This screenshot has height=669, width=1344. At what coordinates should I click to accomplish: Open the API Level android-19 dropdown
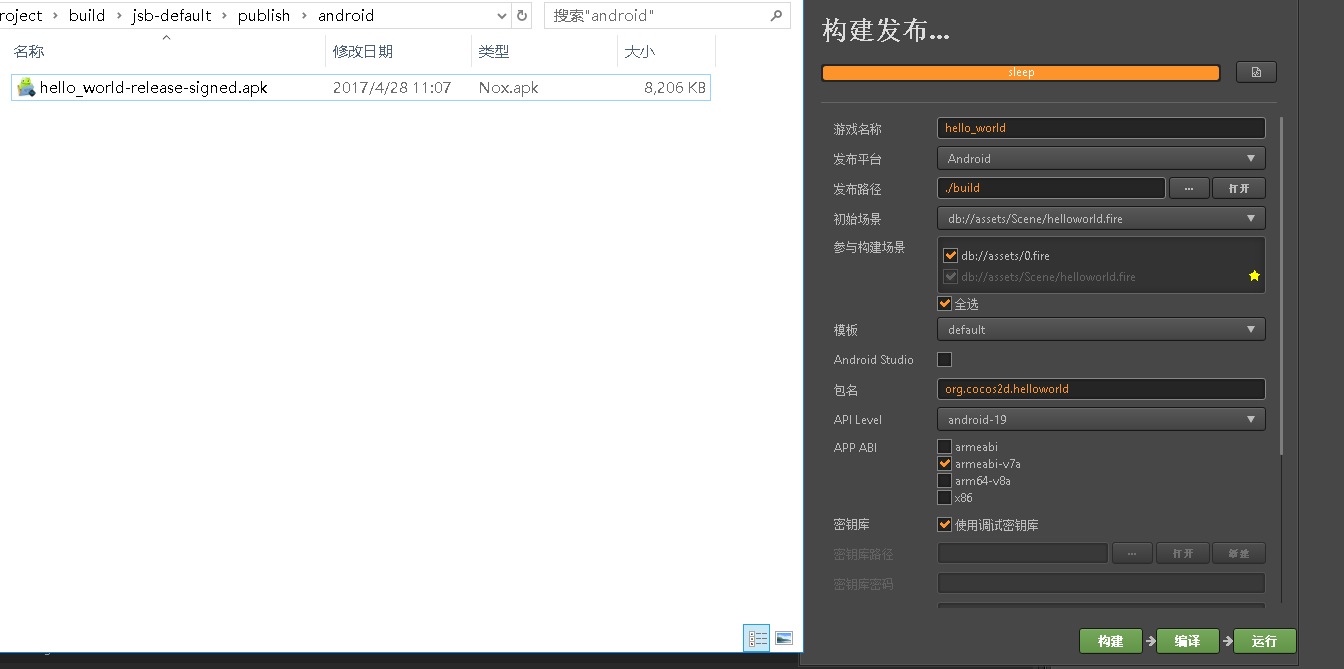point(1101,419)
